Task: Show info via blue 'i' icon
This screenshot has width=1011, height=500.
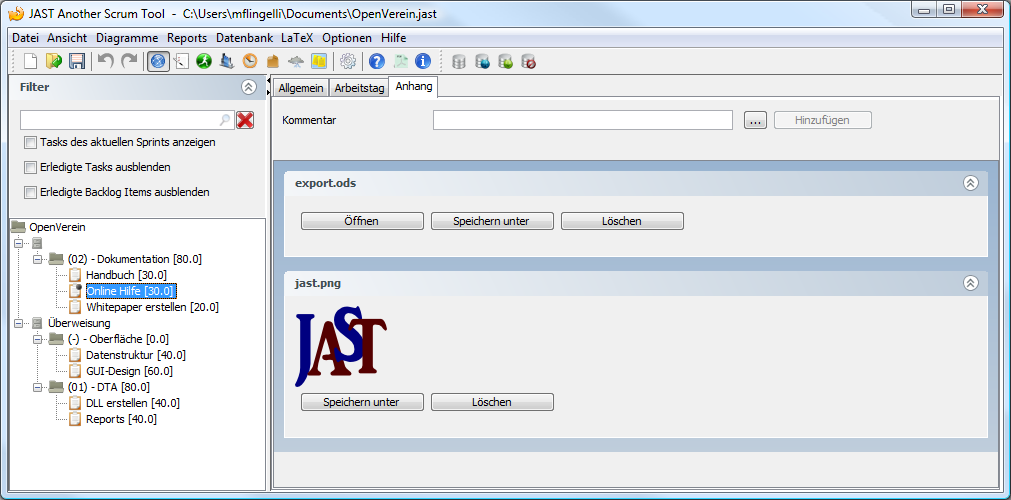Action: click(x=423, y=61)
